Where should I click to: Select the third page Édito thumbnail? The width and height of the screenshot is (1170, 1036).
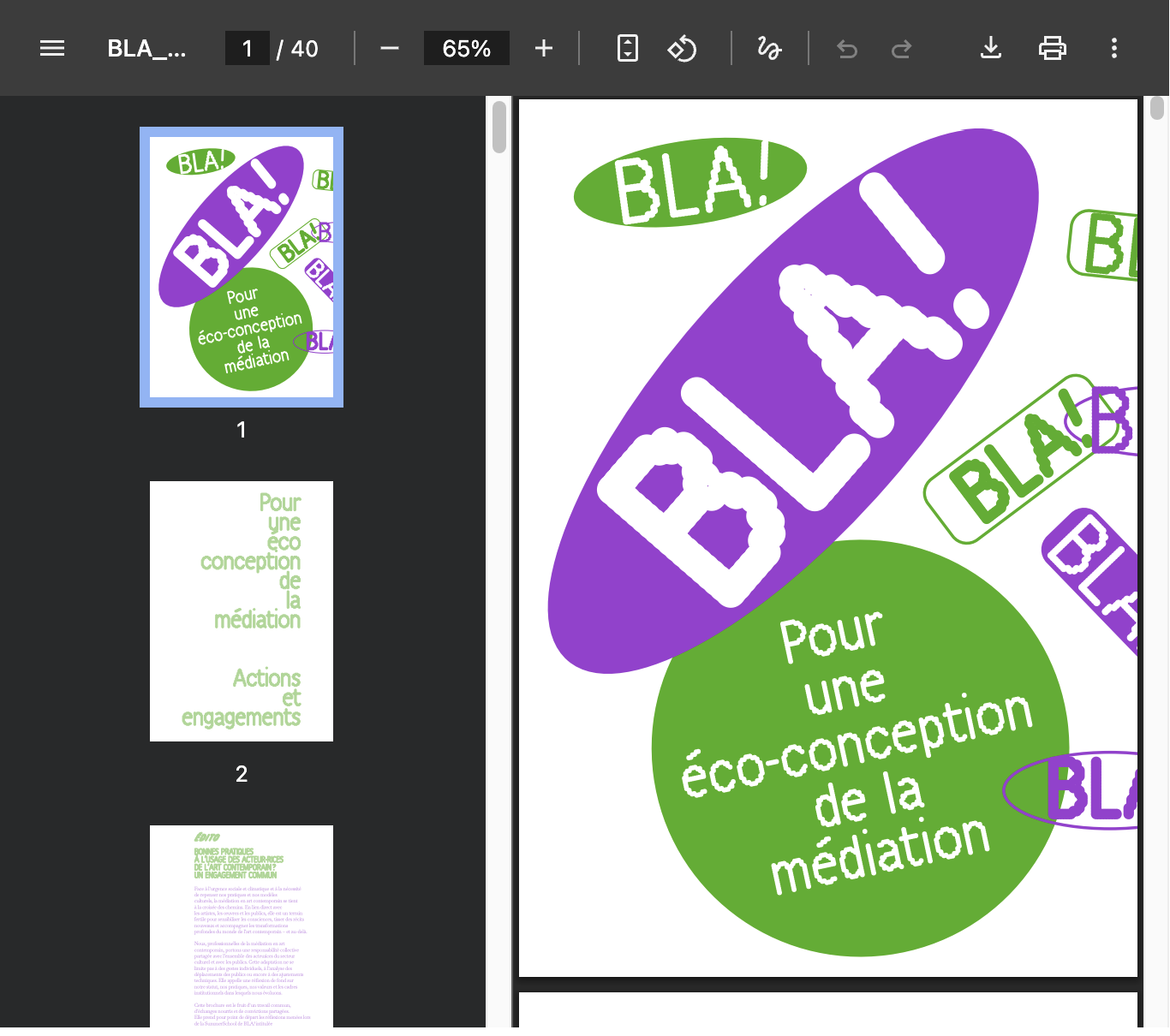[x=242, y=925]
